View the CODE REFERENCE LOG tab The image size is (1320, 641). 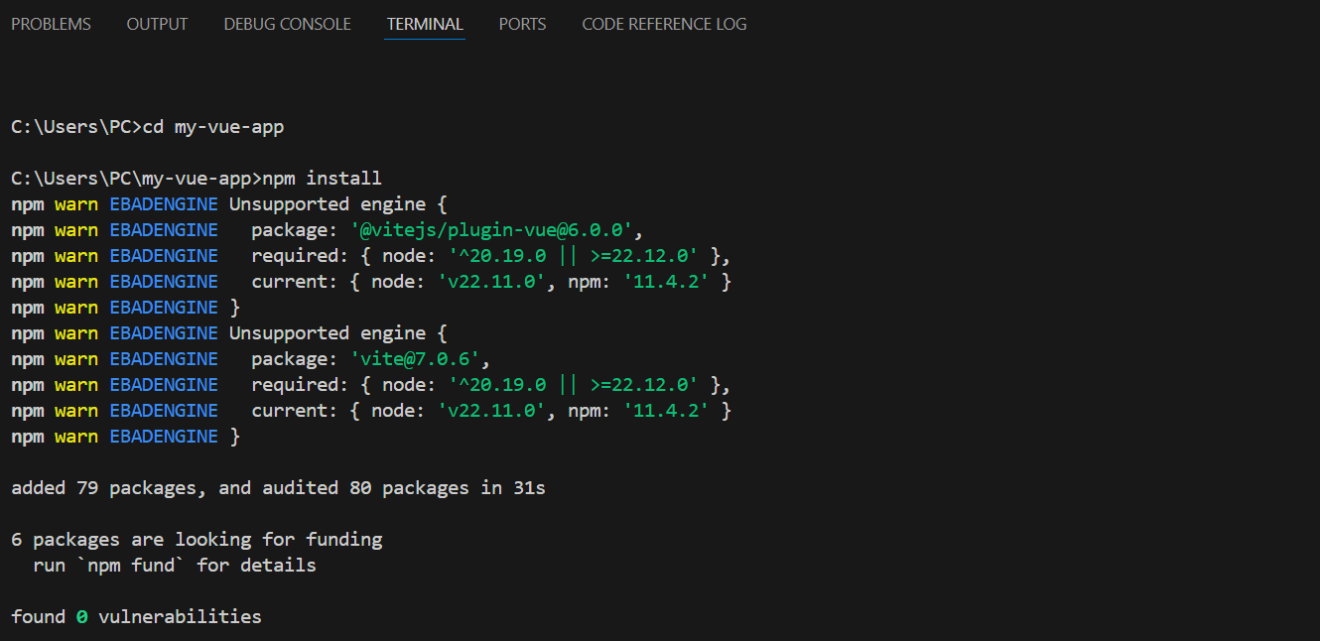[x=663, y=23]
